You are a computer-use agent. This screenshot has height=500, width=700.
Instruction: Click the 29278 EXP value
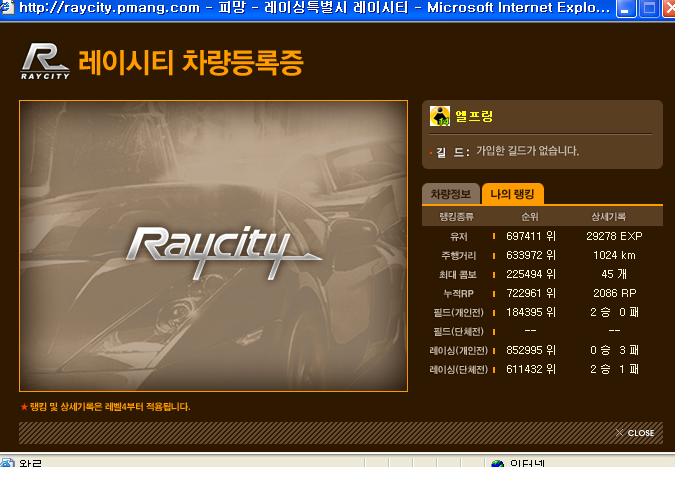[614, 236]
